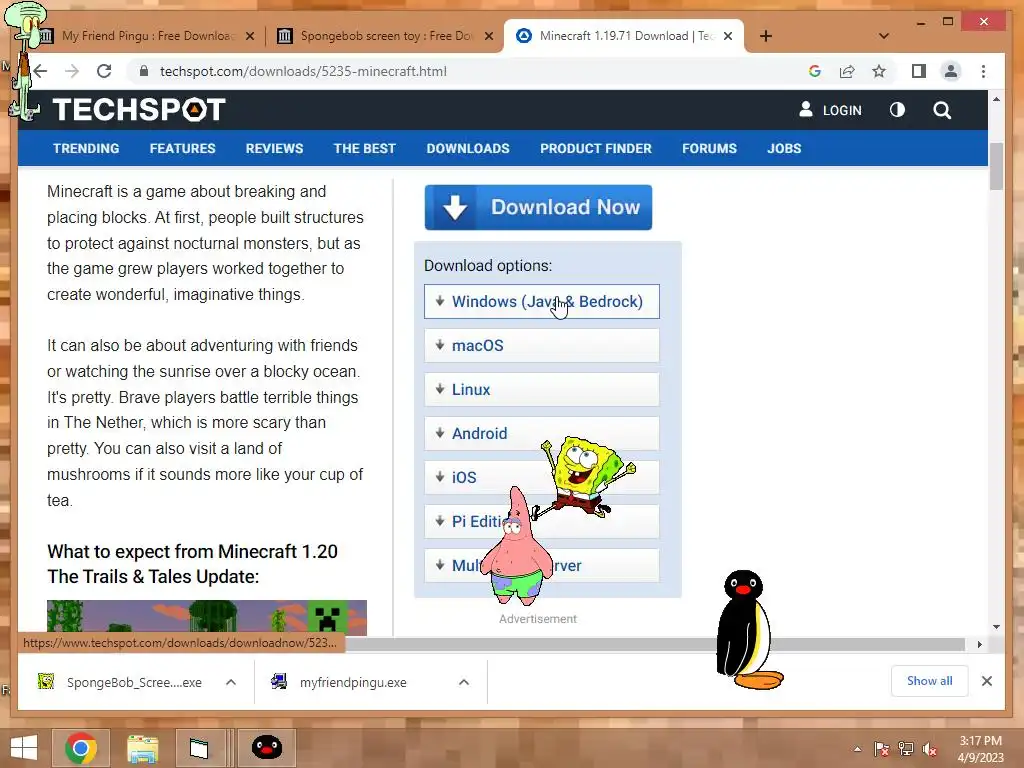This screenshot has height=768, width=1024.
Task: Close the Minecraft Download tab
Action: [728, 36]
